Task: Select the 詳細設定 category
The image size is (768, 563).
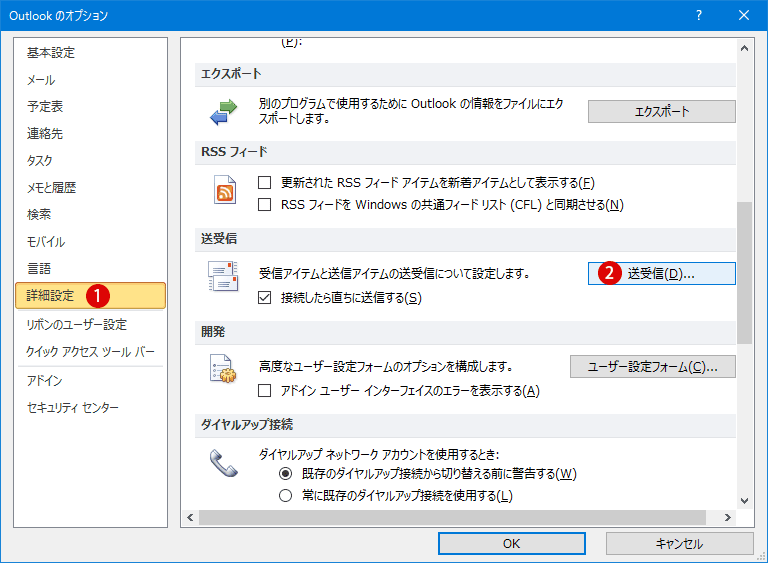Action: [x=91, y=295]
